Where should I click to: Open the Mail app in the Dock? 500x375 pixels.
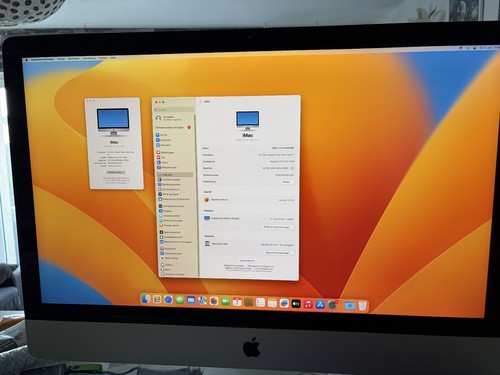click(191, 300)
